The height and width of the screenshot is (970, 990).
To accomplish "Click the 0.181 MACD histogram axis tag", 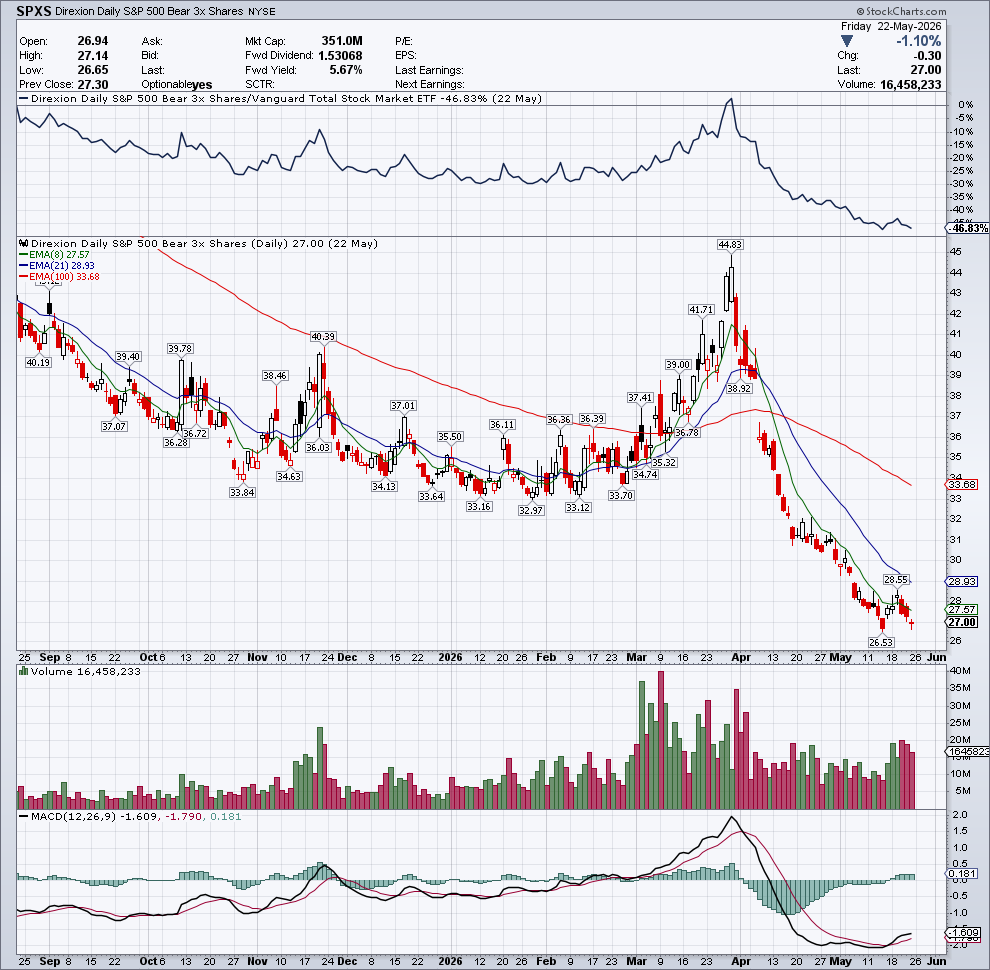I will tap(962, 873).
